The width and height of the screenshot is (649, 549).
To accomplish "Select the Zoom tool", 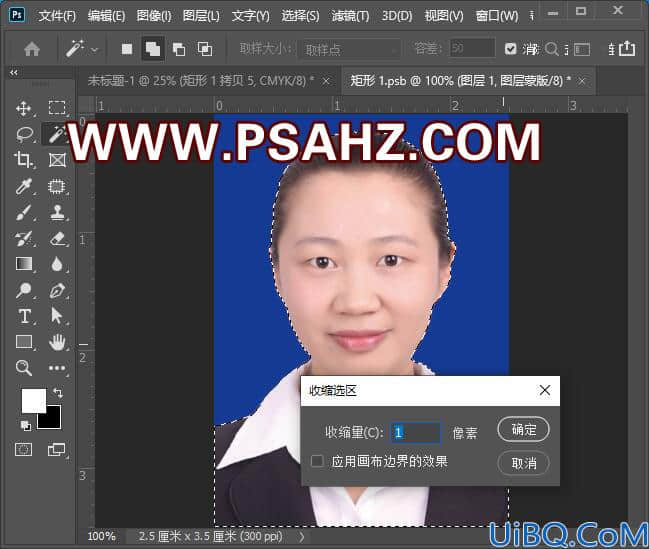I will 24,368.
